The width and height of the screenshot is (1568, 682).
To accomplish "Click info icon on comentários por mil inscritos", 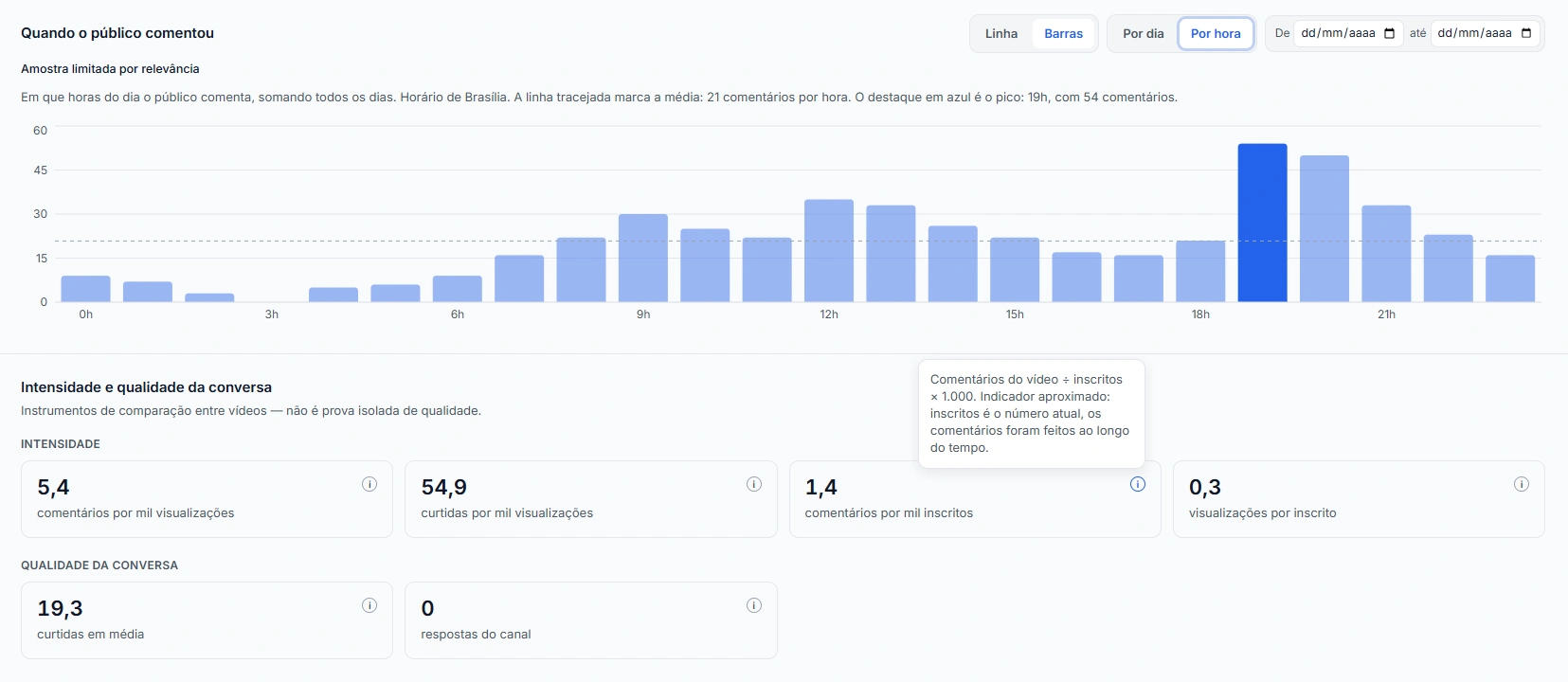I will click(x=1138, y=484).
